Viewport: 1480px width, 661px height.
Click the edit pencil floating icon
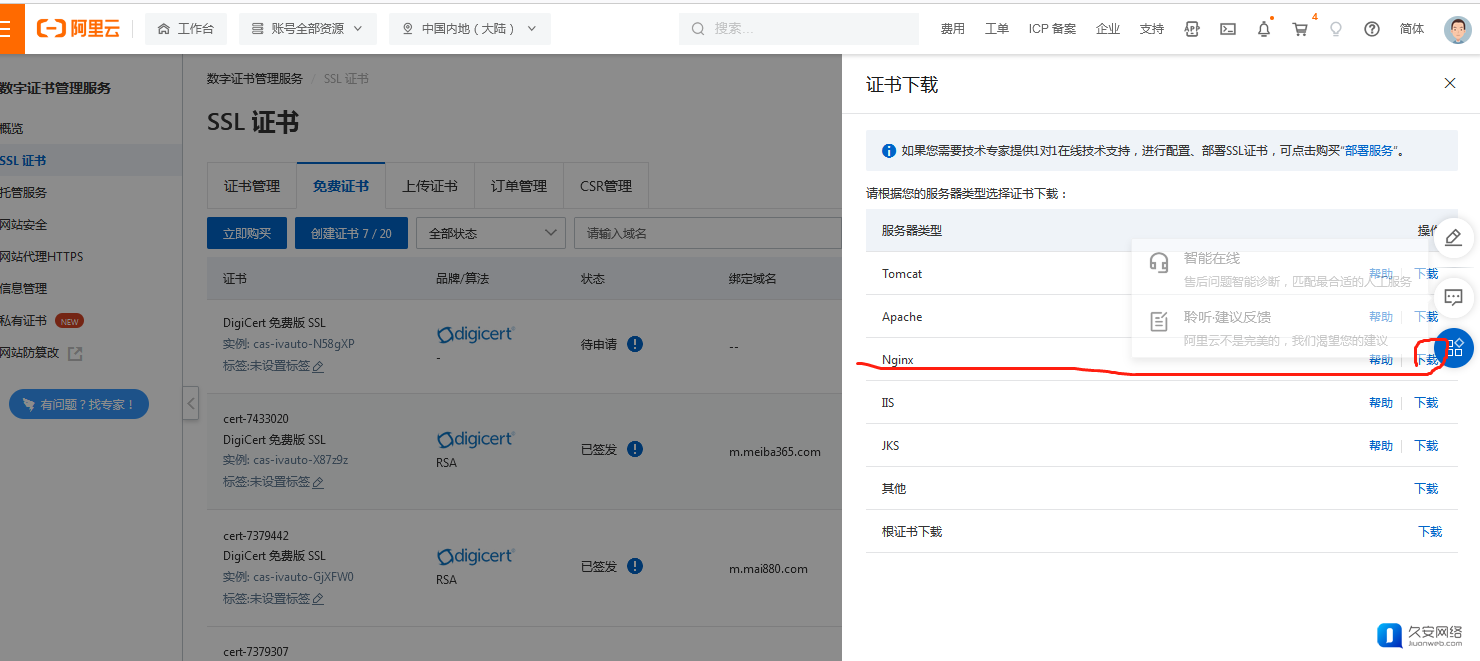[1454, 237]
